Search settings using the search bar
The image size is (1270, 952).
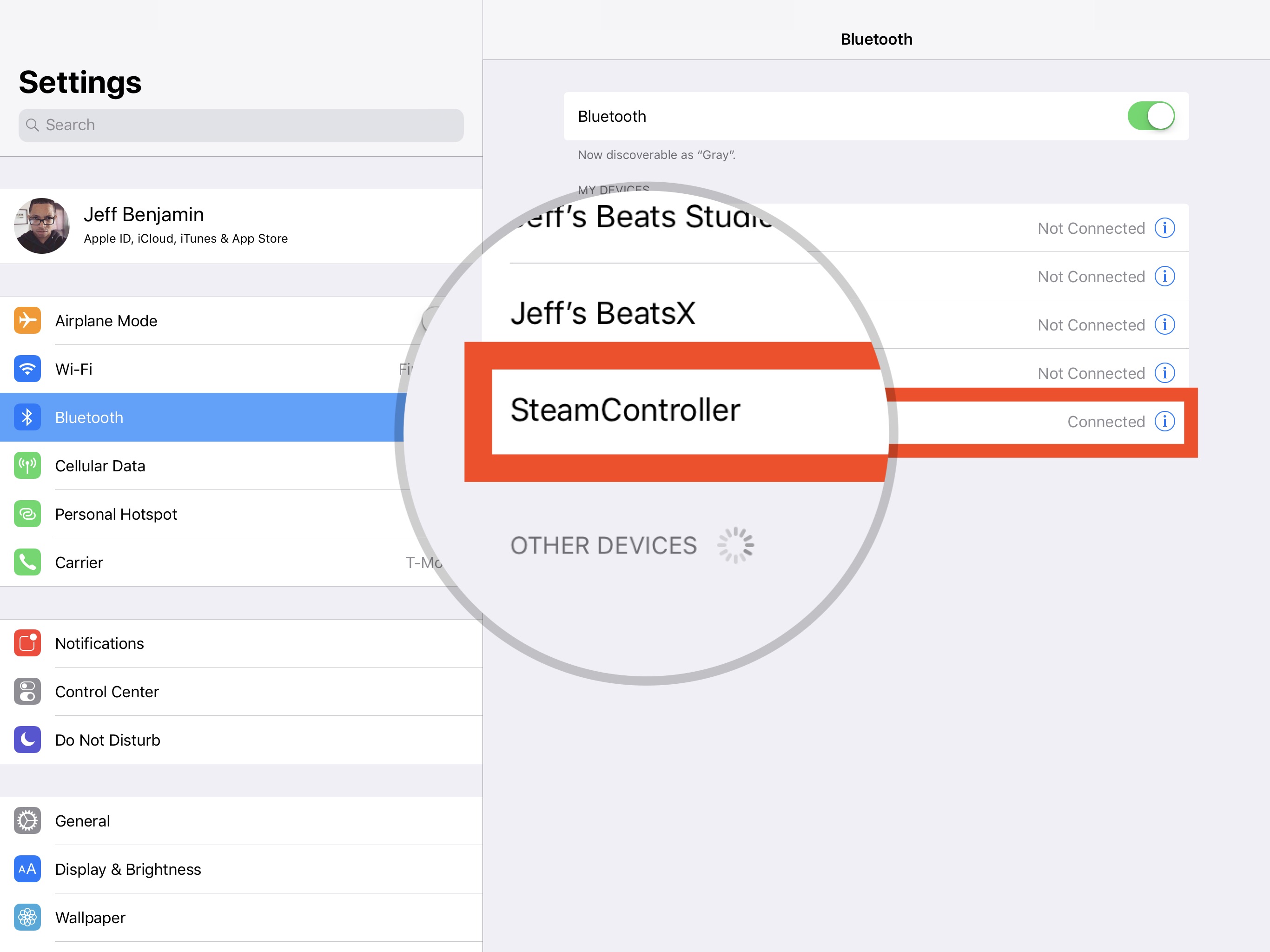(240, 124)
